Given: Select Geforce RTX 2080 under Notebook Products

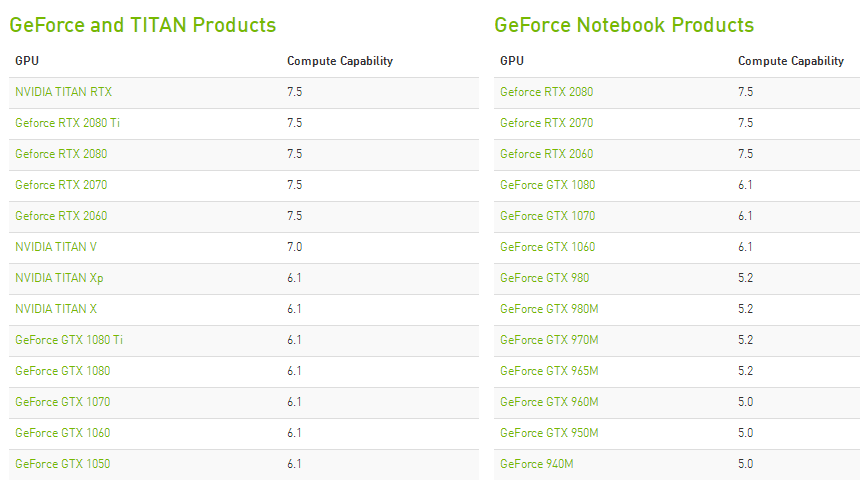Looking at the screenshot, I should pos(546,92).
